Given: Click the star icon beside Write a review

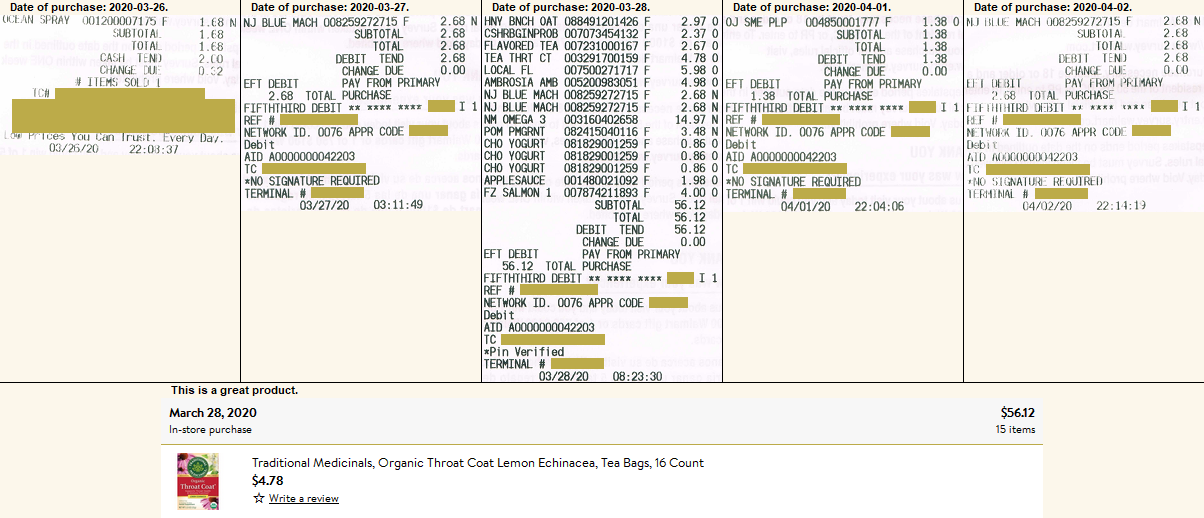Looking at the screenshot, I should point(258,498).
